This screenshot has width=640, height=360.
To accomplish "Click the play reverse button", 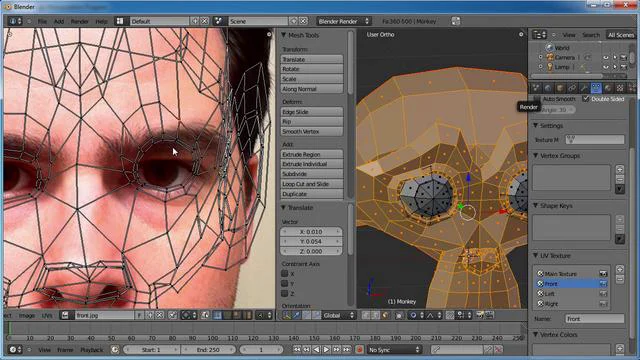I will coord(316,350).
